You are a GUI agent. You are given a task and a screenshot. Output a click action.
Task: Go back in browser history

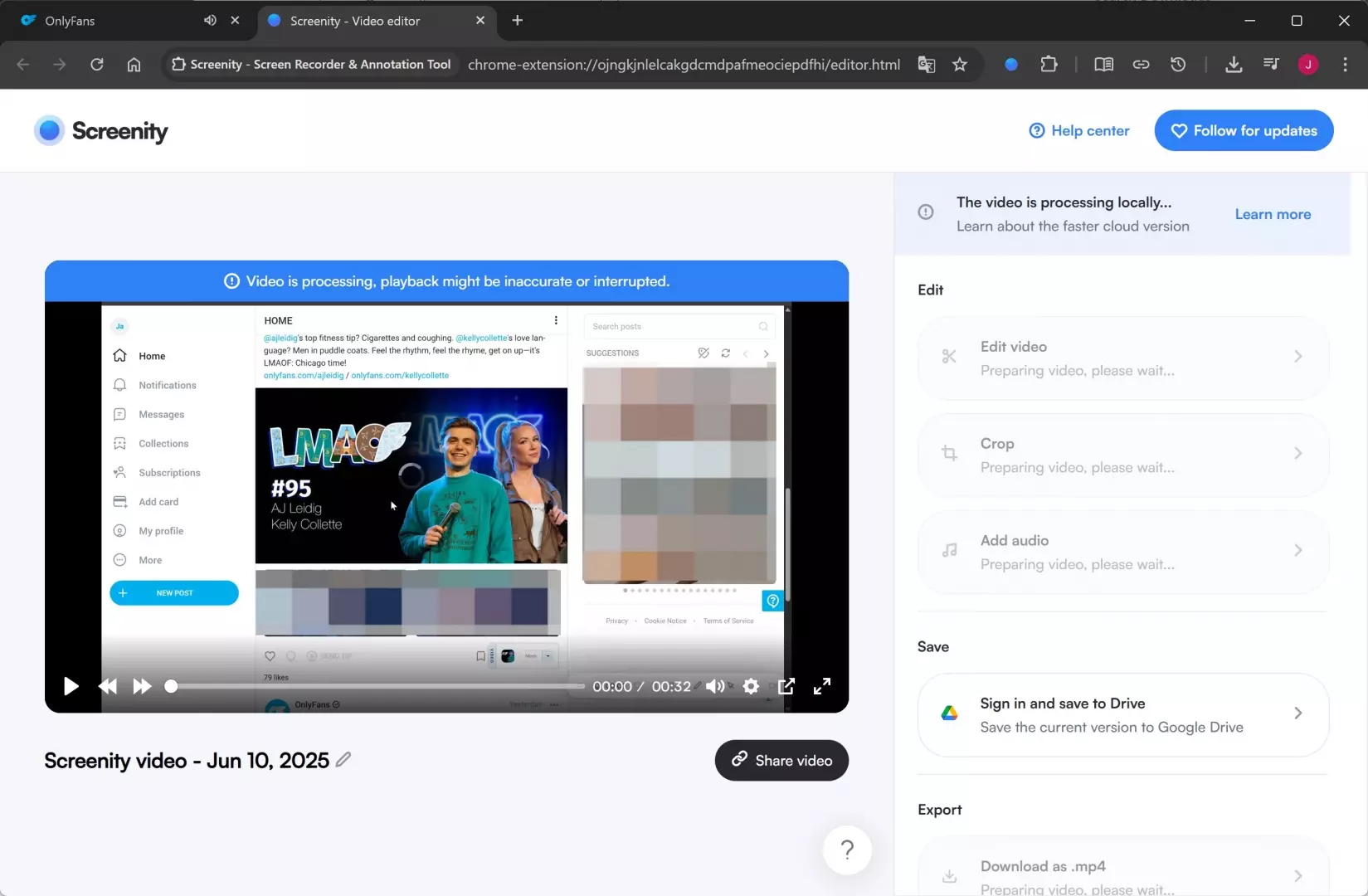23,64
